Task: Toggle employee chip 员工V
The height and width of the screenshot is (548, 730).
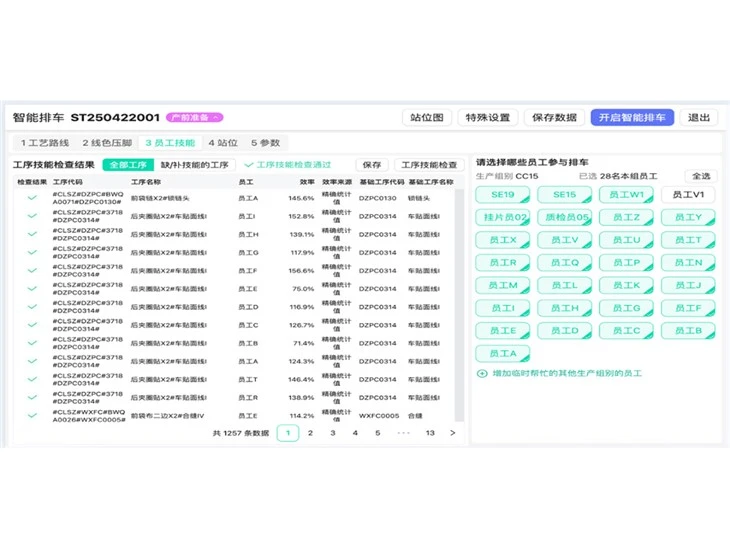Action: point(564,240)
